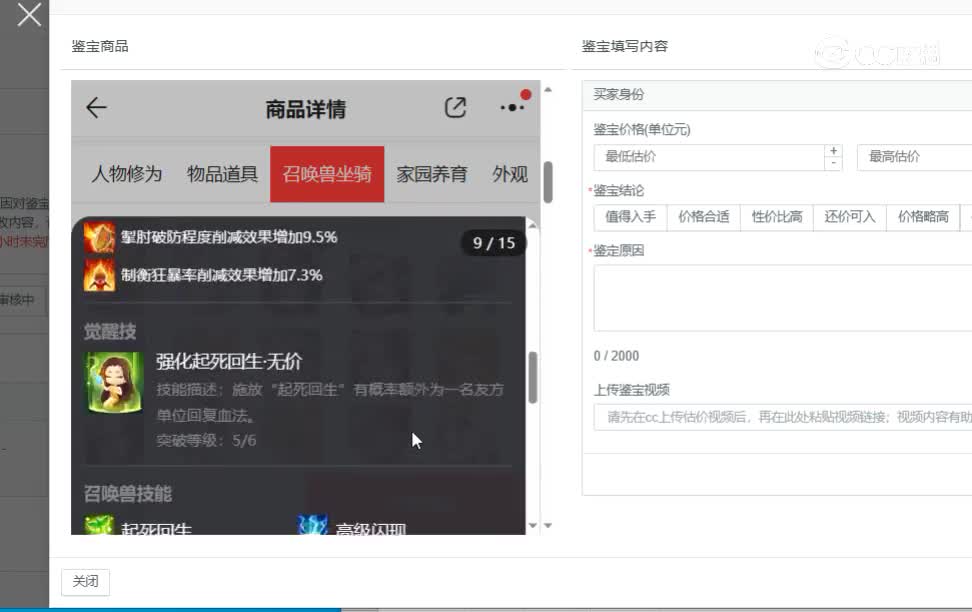Click the 最低估价 input field
Screen dimensions: 972x612
tap(708, 157)
